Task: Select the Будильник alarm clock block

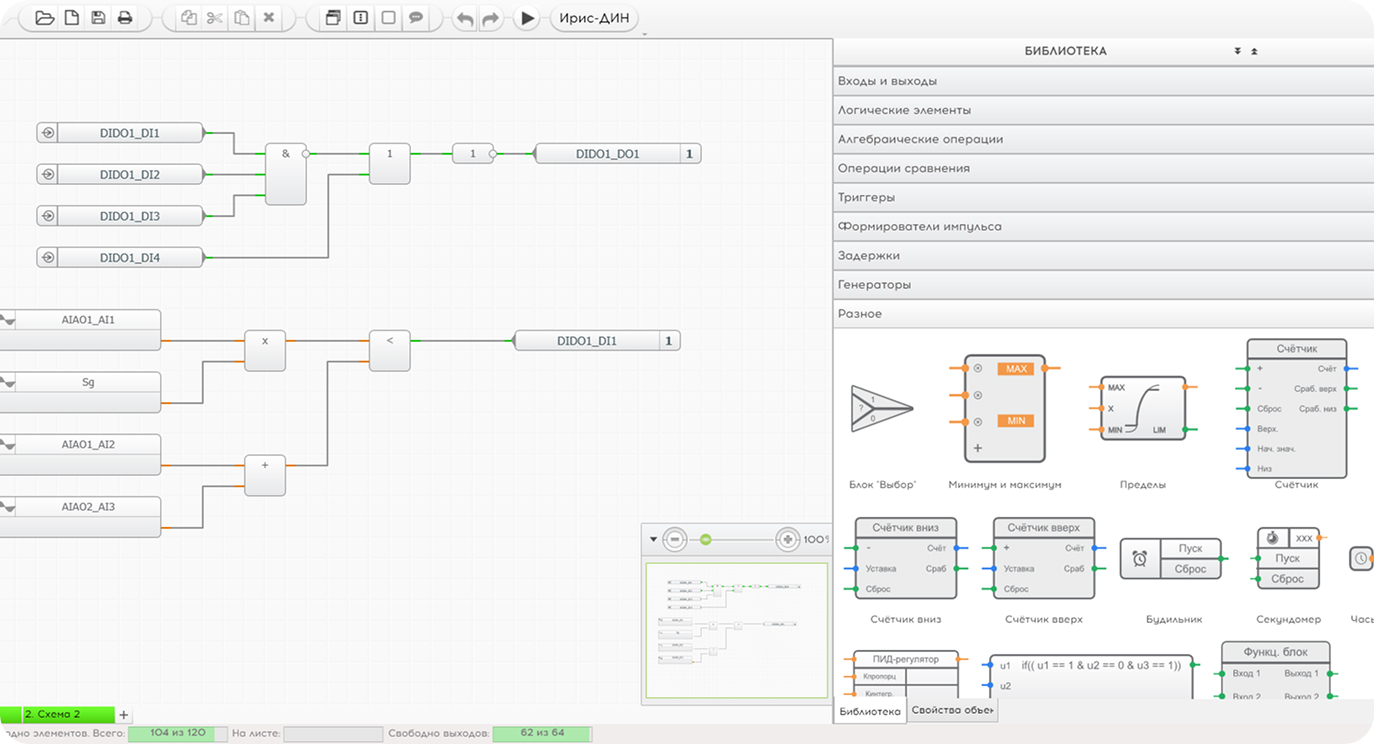Action: point(1171,559)
